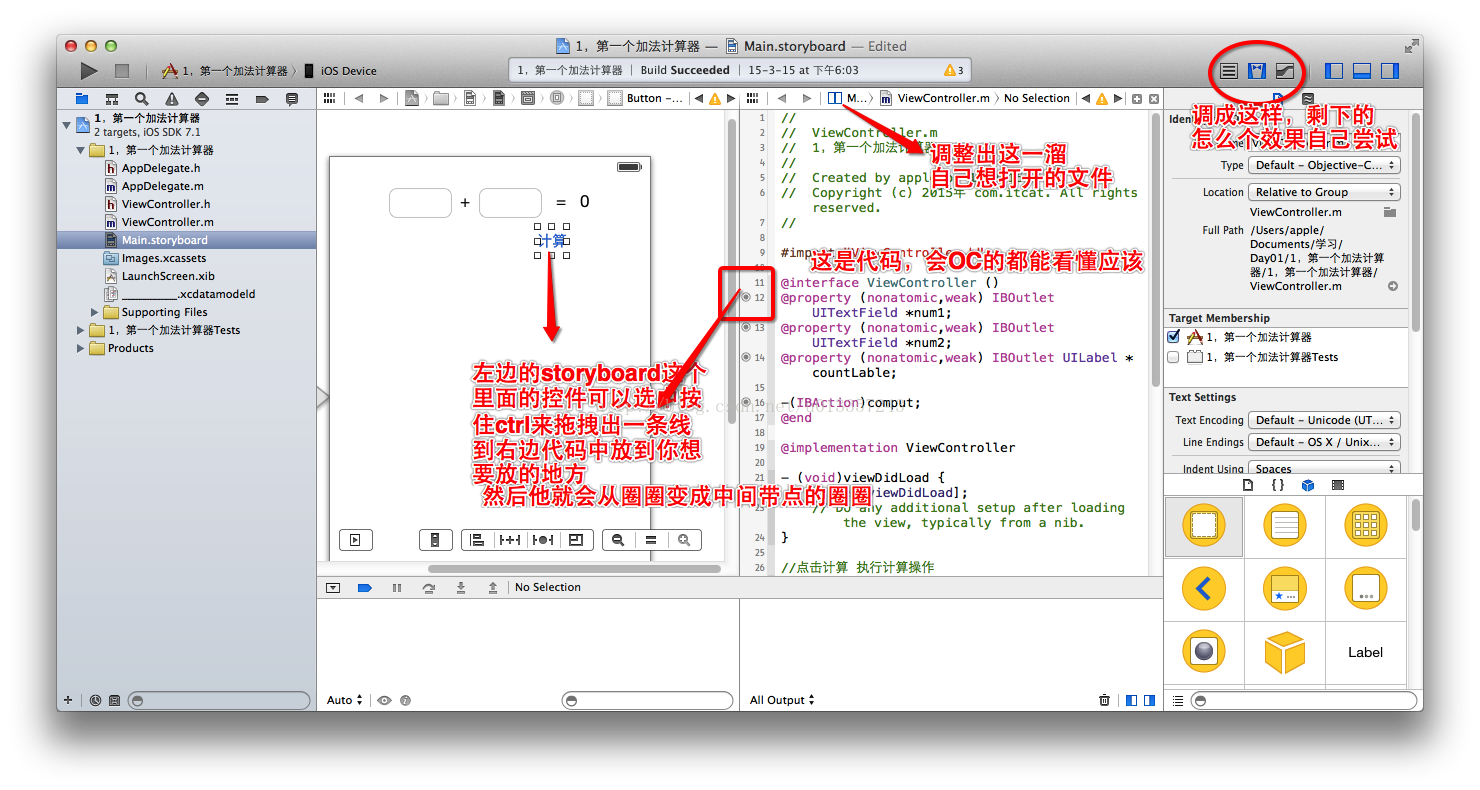The width and height of the screenshot is (1480, 790).
Task: Expand the 第一个加法计算器Tests folder
Action: tap(81, 330)
